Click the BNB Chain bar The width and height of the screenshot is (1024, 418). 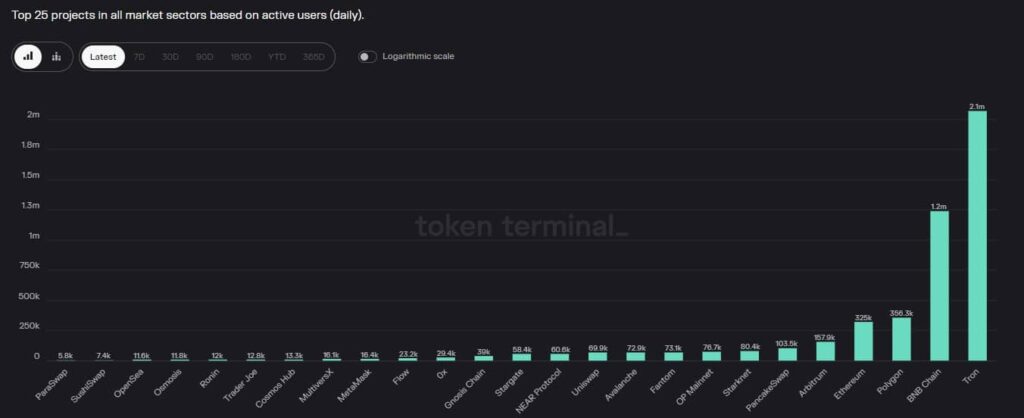coord(939,285)
